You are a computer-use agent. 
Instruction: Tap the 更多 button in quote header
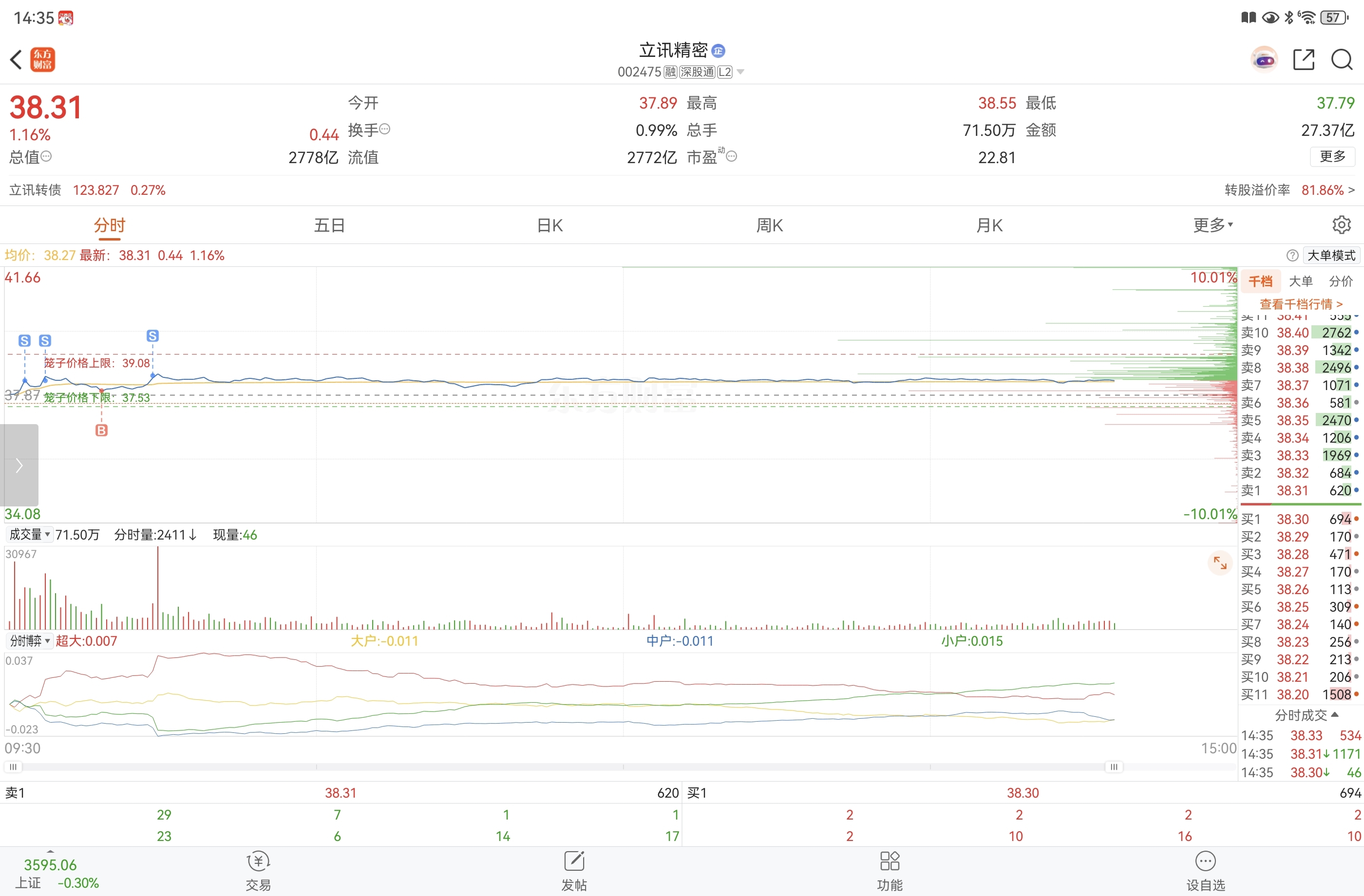(x=1332, y=156)
